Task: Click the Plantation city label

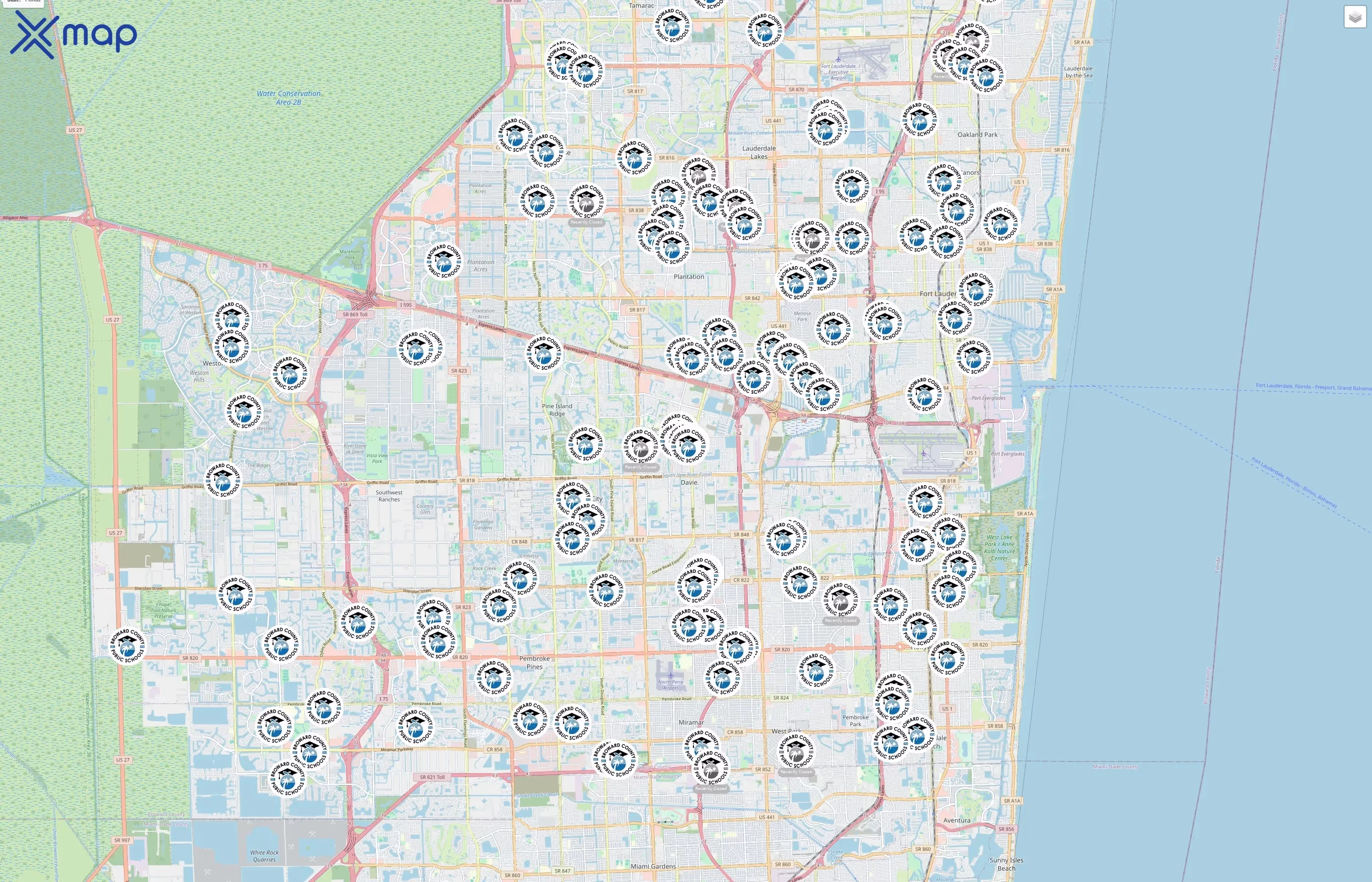Action: [689, 277]
